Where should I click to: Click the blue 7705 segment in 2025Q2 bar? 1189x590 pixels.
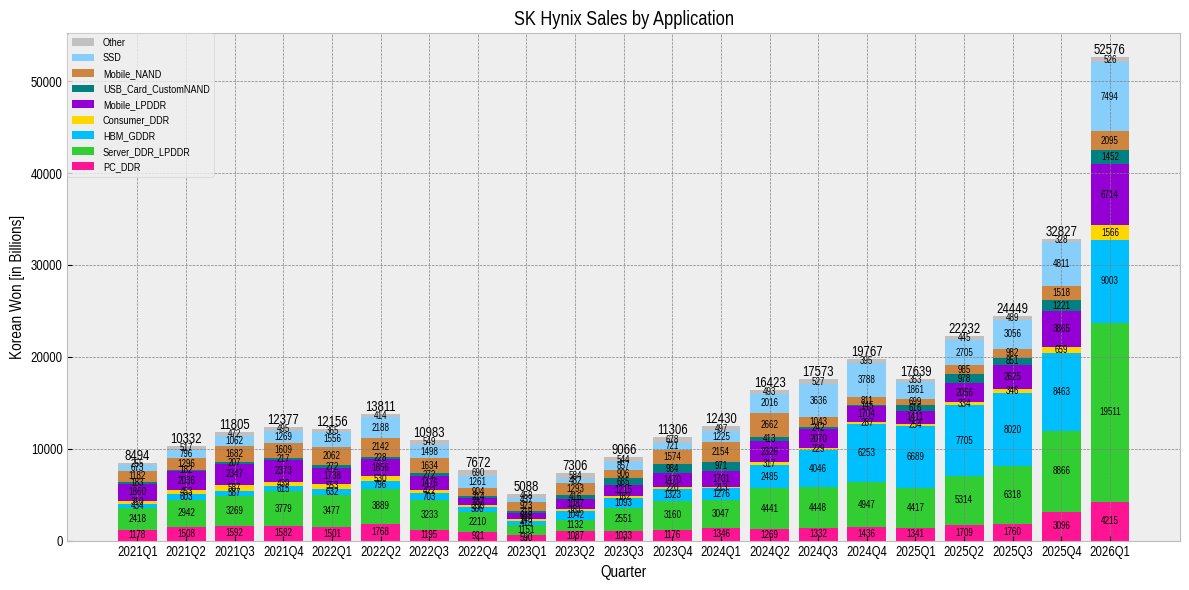964,441
